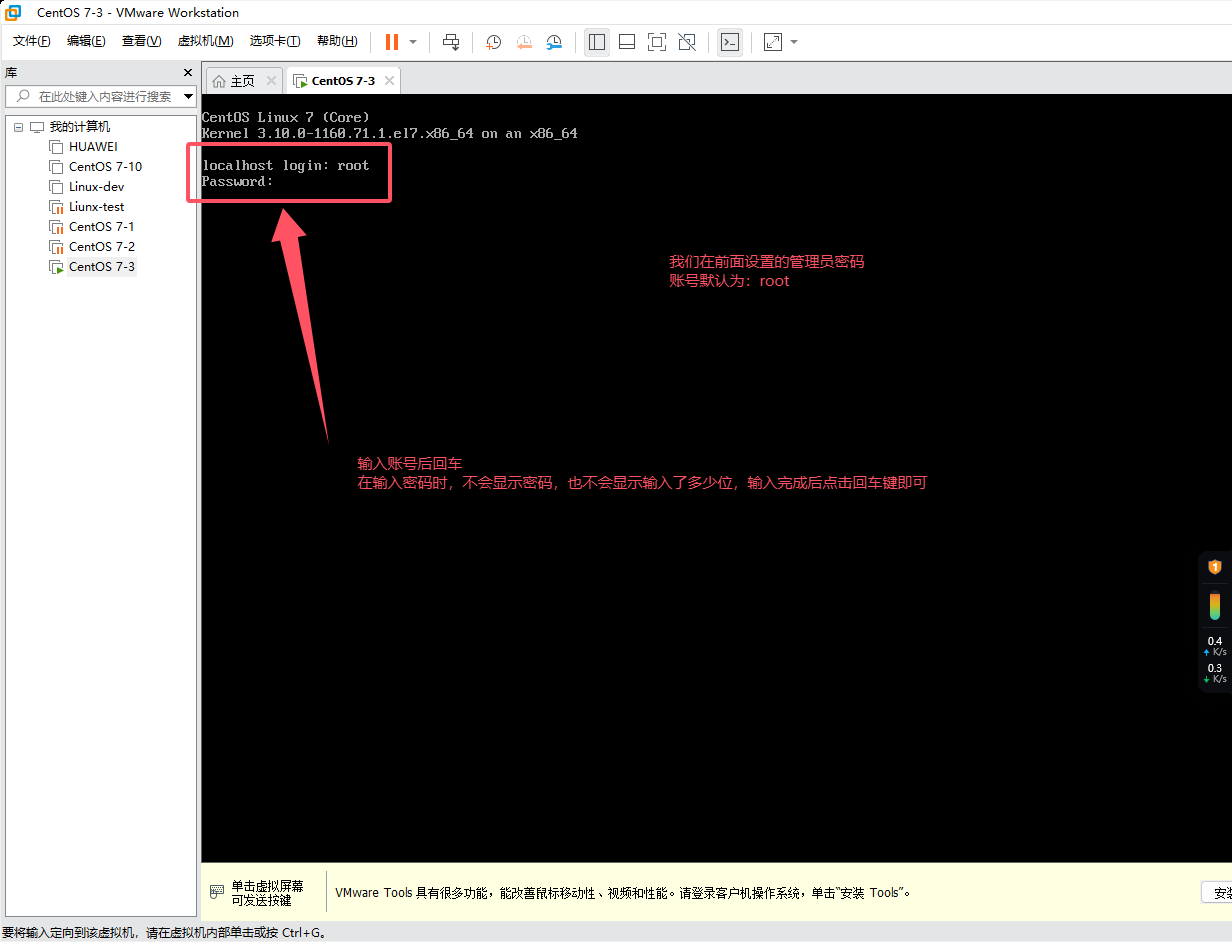Click the revert to snapshot icon
1232x942 pixels.
(524, 42)
